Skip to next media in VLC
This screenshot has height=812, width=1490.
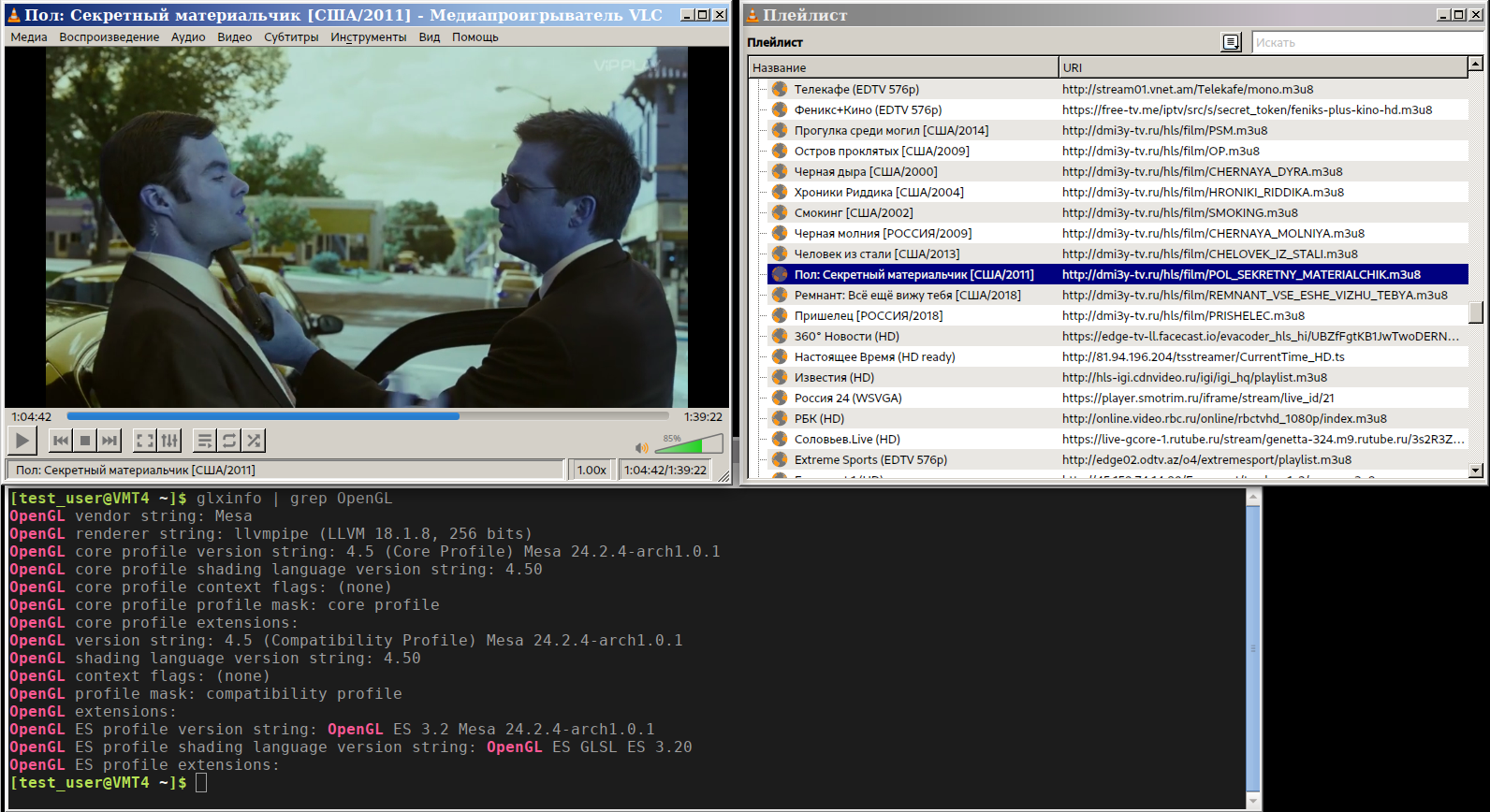(110, 440)
